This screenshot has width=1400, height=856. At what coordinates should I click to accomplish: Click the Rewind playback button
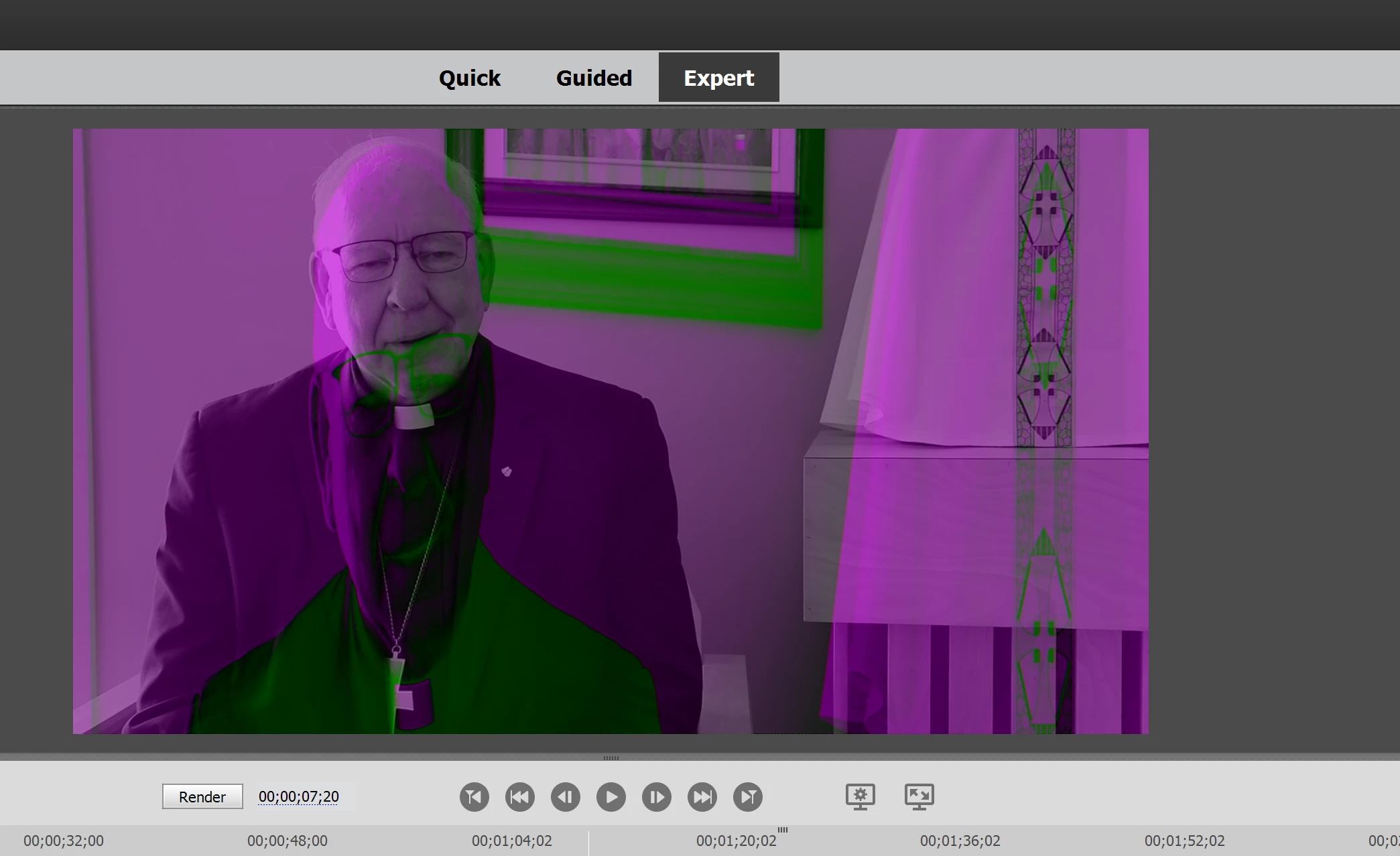[x=520, y=797]
